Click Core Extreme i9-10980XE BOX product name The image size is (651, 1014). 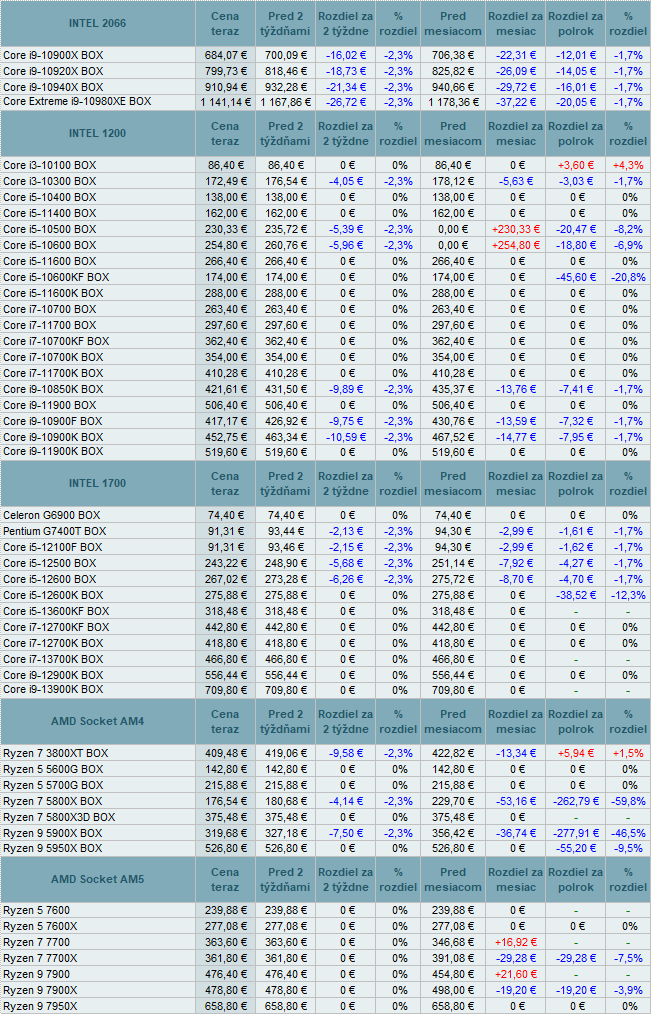point(77,102)
